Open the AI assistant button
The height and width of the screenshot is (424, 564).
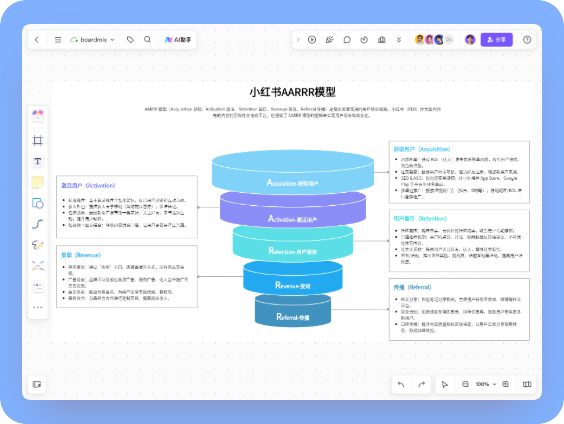(178, 40)
